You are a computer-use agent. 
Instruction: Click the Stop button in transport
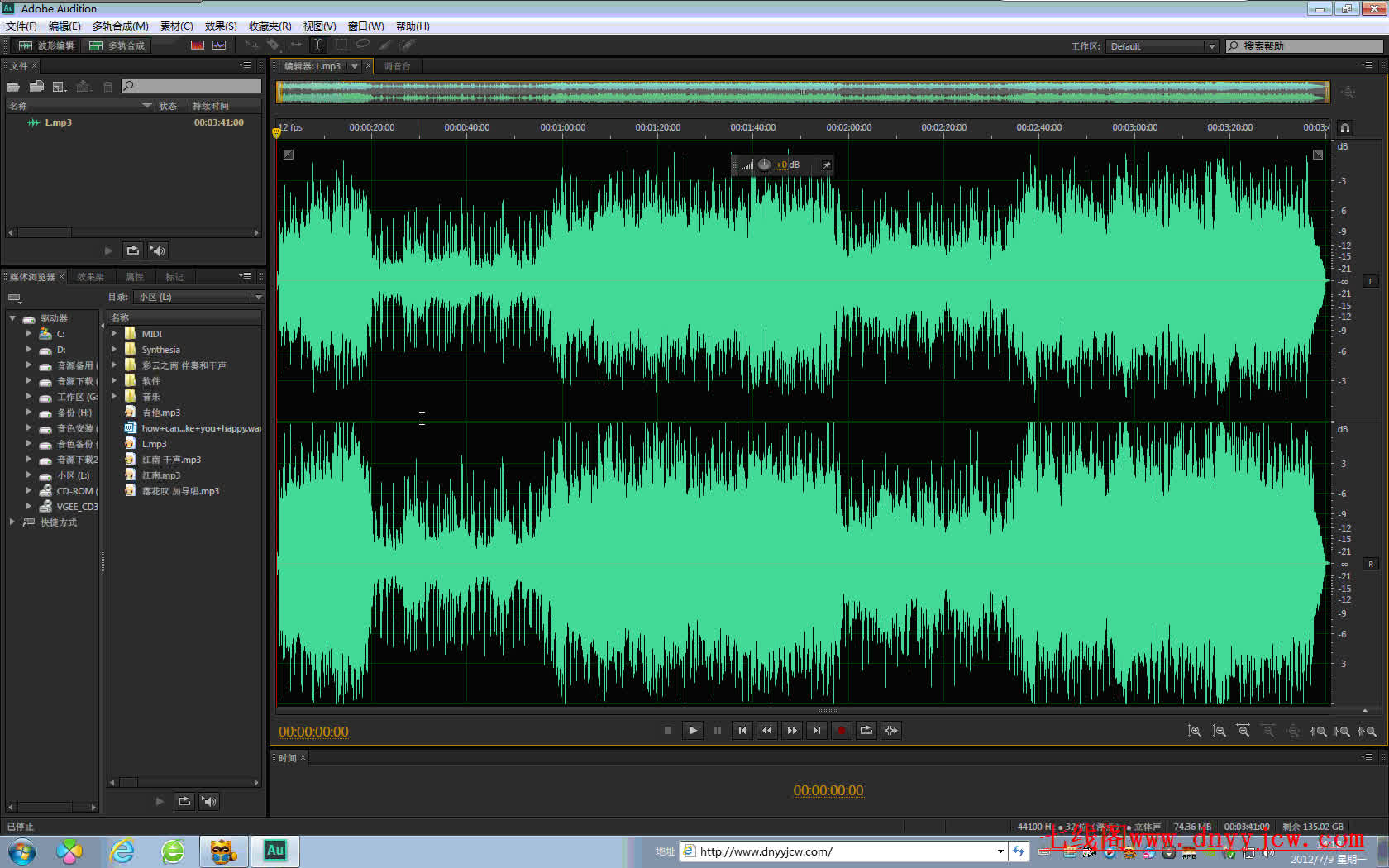point(668,730)
